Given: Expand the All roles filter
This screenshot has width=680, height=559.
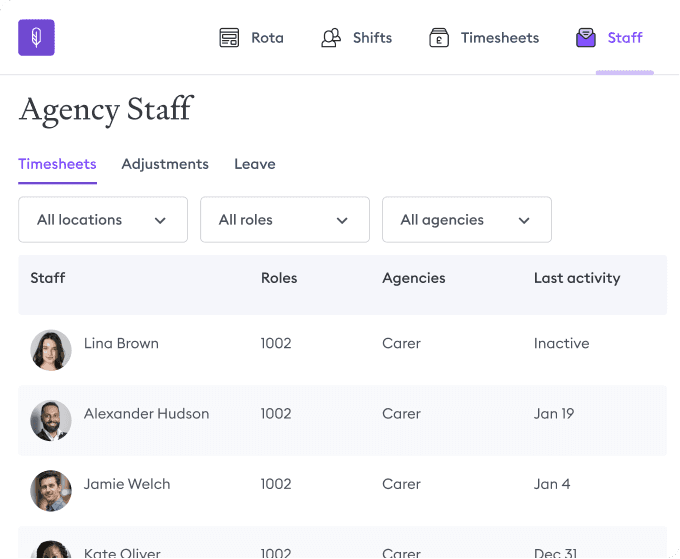Looking at the screenshot, I should (x=285, y=219).
